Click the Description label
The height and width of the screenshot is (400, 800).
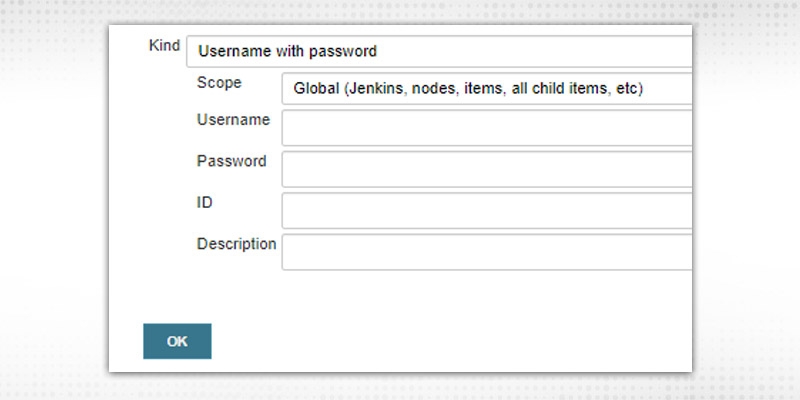click(236, 243)
